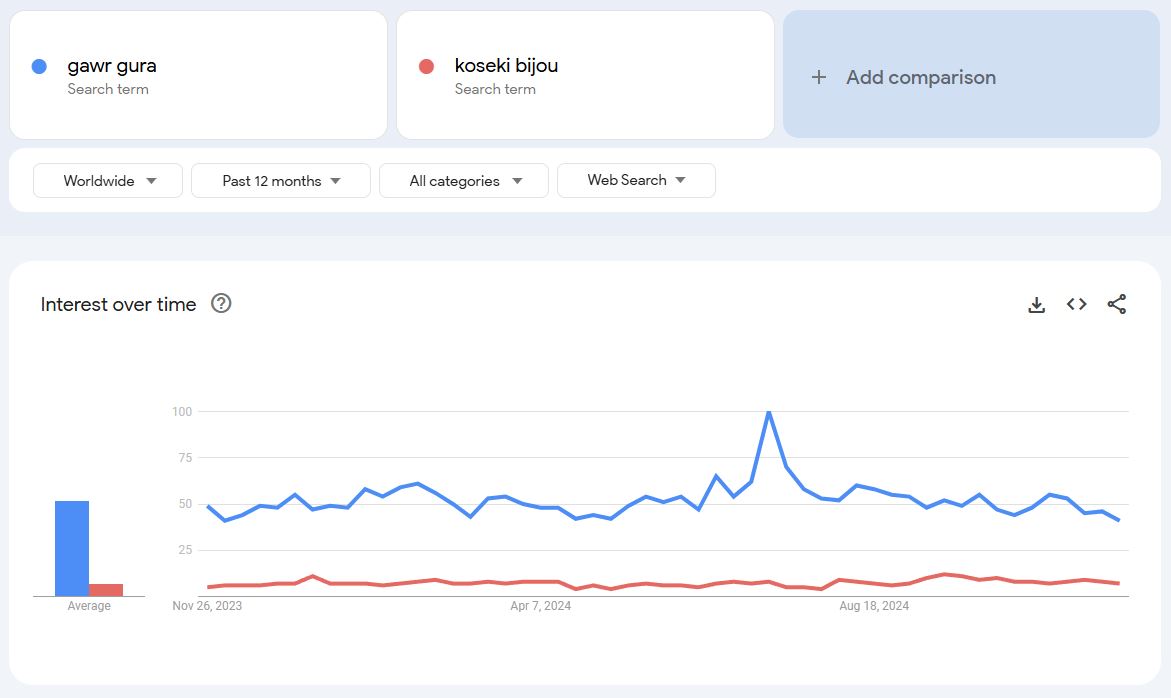This screenshot has width=1171, height=698.
Task: Open help for Interest over time
Action: (x=221, y=304)
